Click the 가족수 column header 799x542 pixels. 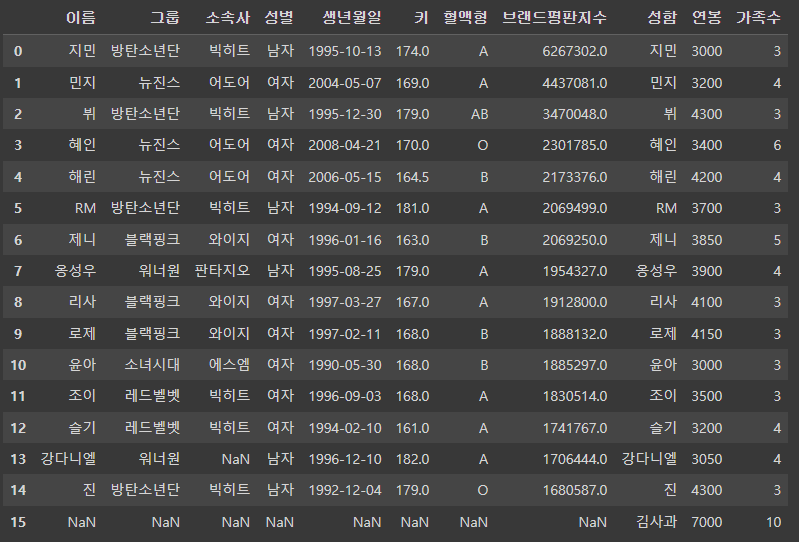coord(758,18)
